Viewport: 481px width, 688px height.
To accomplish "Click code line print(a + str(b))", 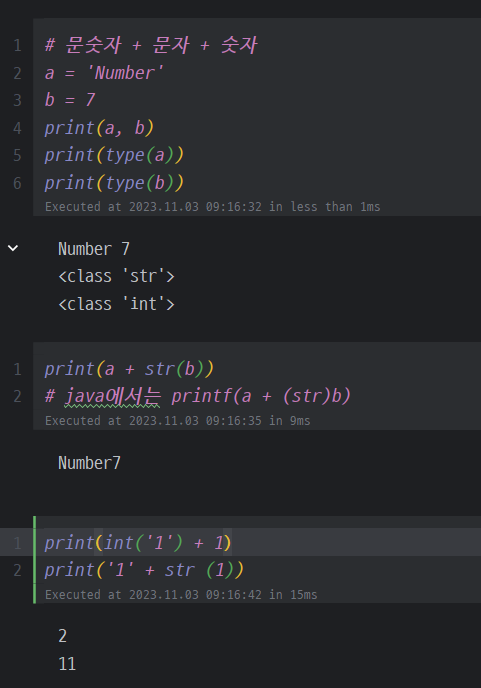I will (129, 369).
